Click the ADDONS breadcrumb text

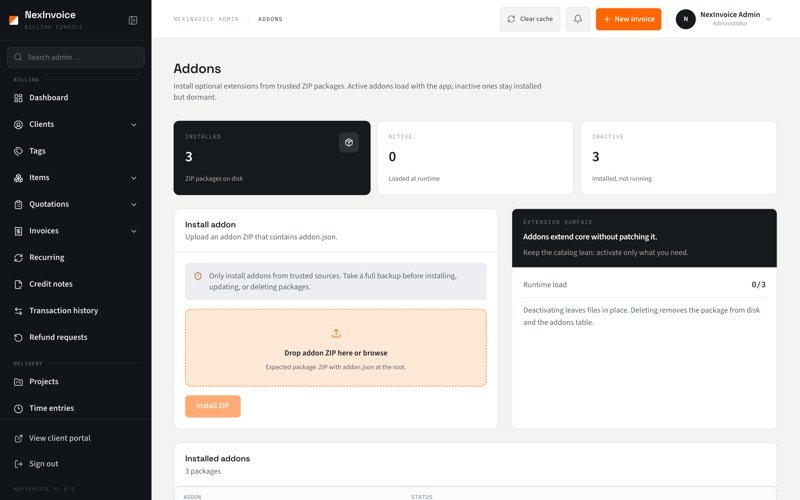pos(270,19)
